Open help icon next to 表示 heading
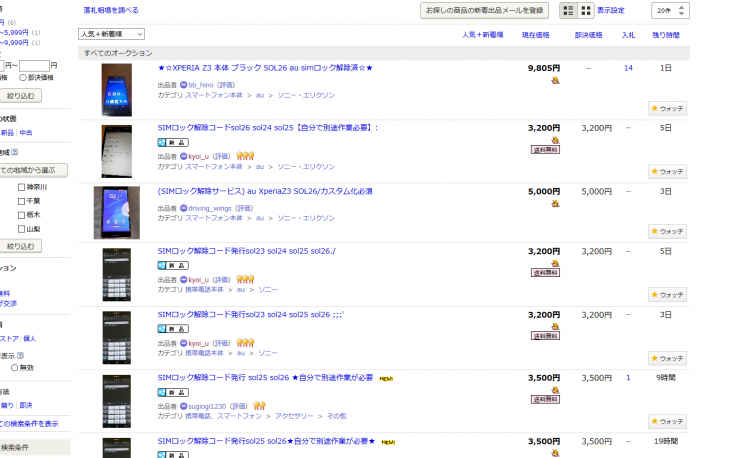 [20, 355]
